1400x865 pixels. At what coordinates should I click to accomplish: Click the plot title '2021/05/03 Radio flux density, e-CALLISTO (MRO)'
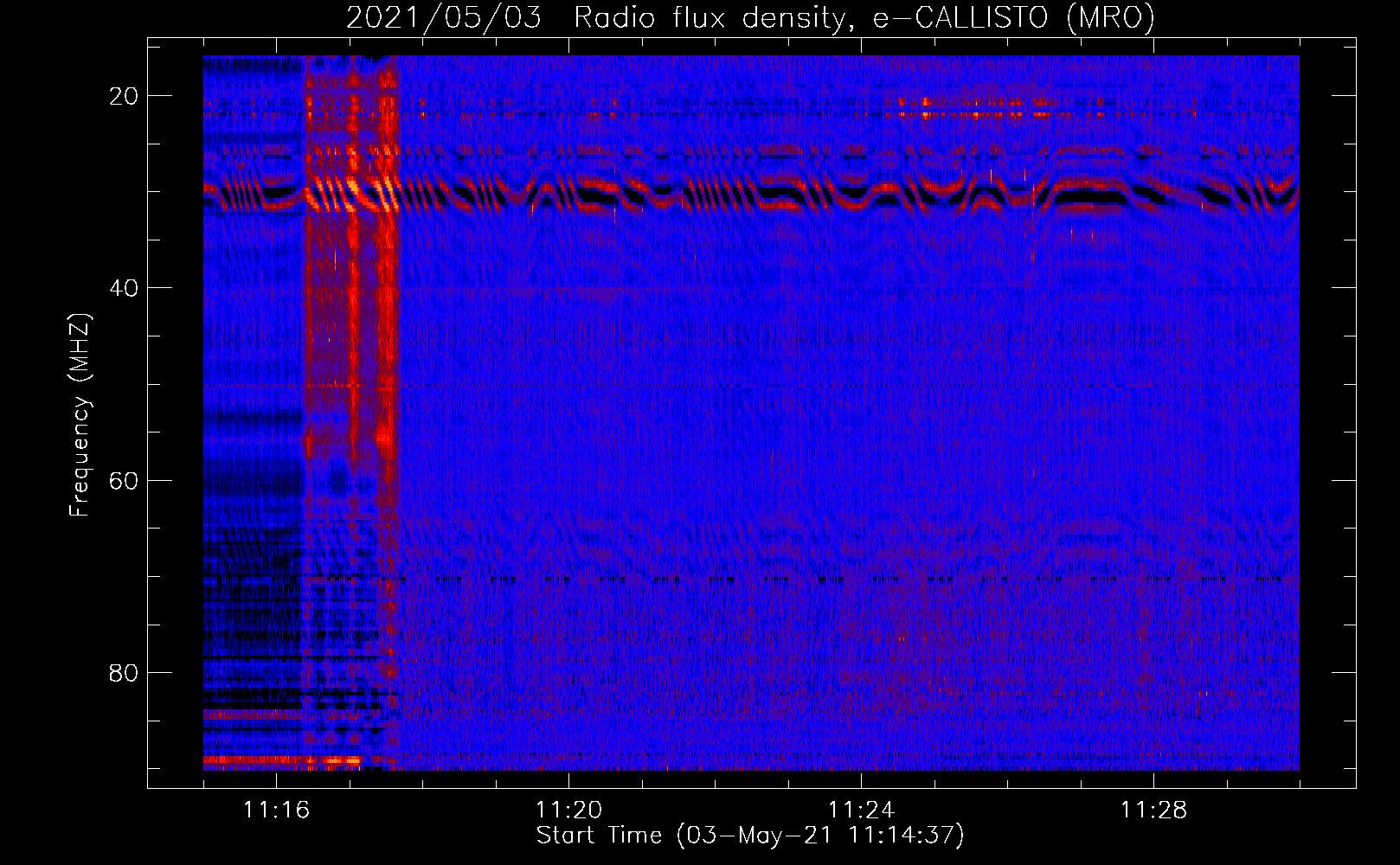point(750,17)
